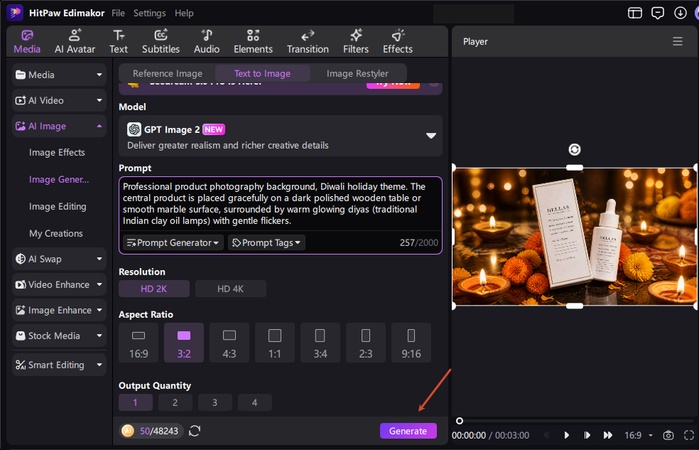Open the File menu

point(118,13)
